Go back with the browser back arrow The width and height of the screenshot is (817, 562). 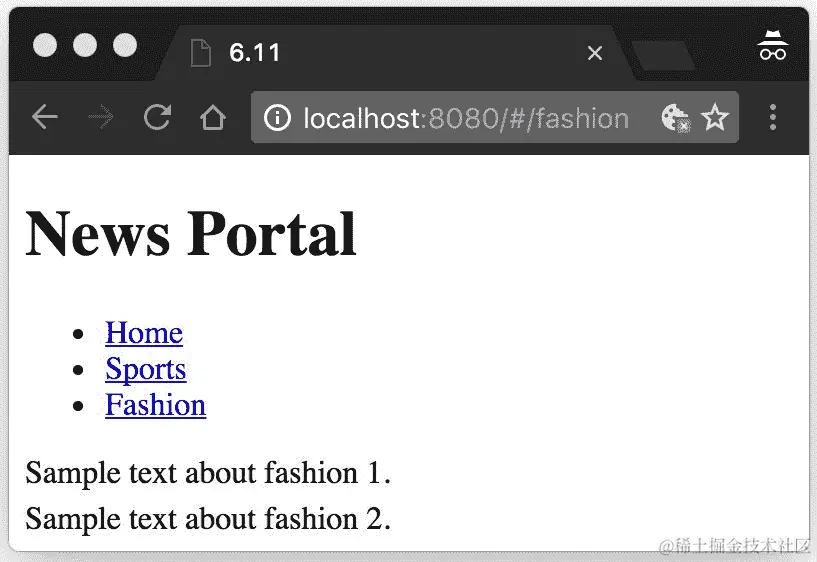pyautogui.click(x=45, y=116)
